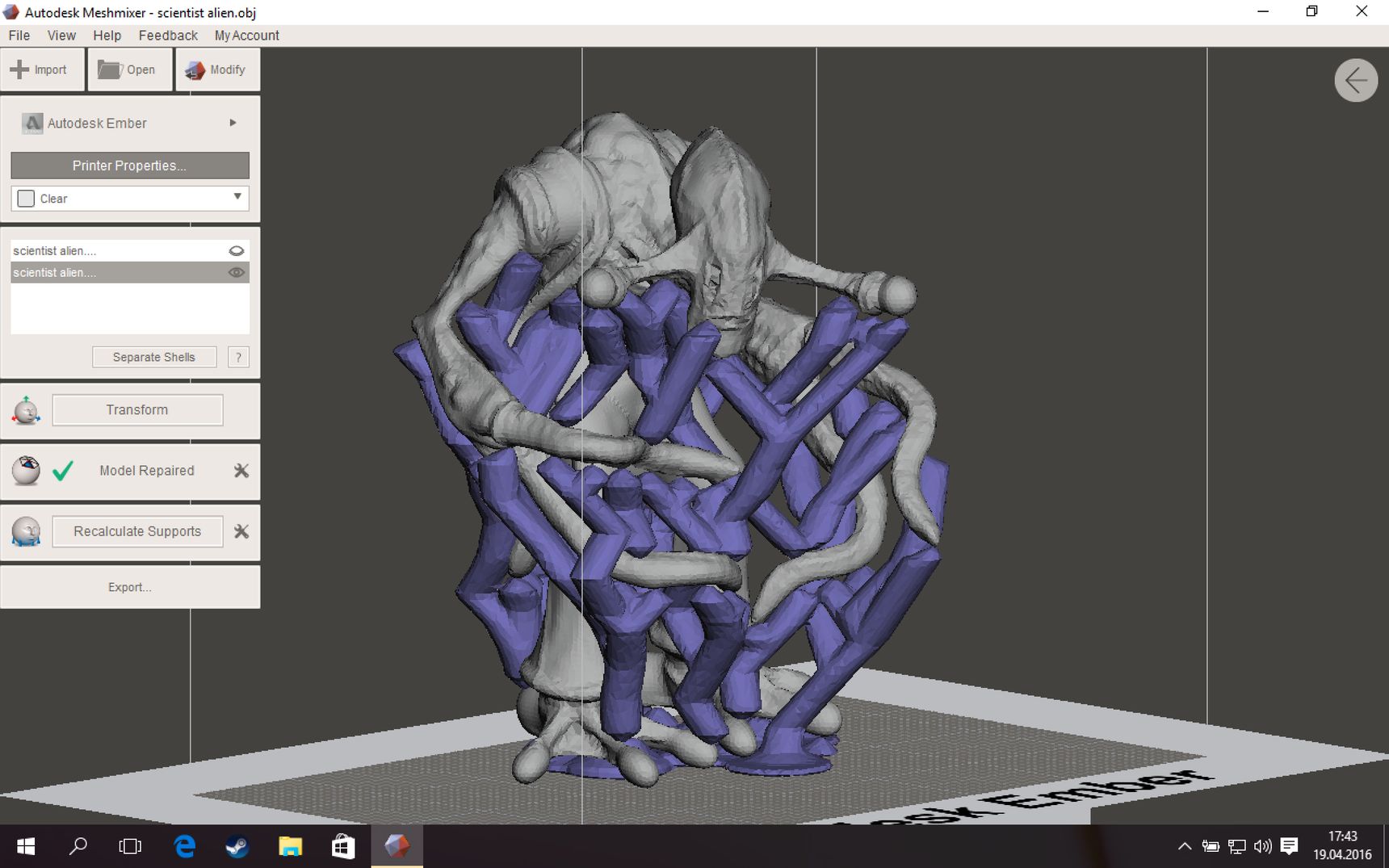Switch to Modify mode button
Screen dimensions: 1389x868
[x=217, y=69]
